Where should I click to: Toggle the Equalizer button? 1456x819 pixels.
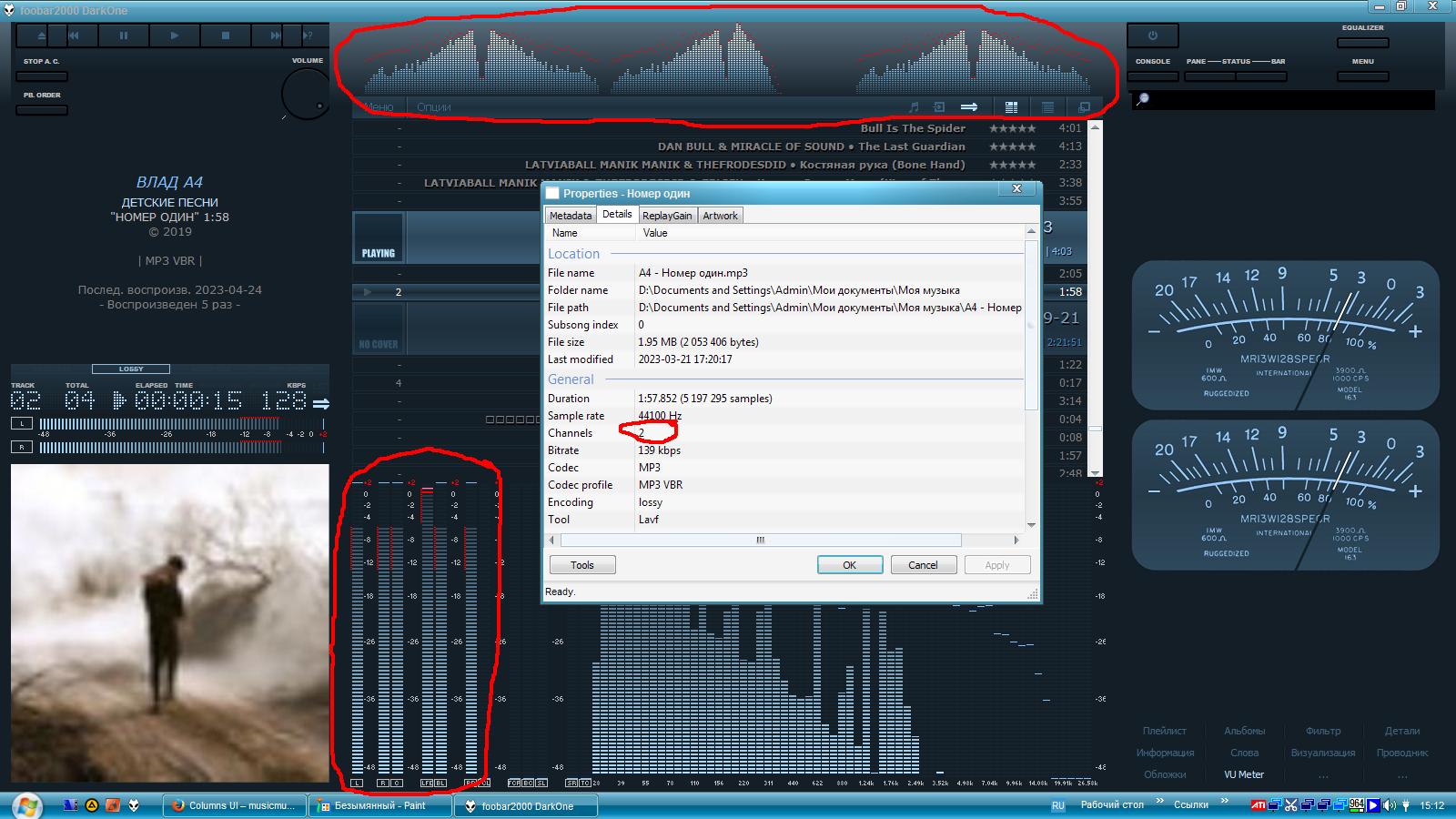[x=1362, y=42]
